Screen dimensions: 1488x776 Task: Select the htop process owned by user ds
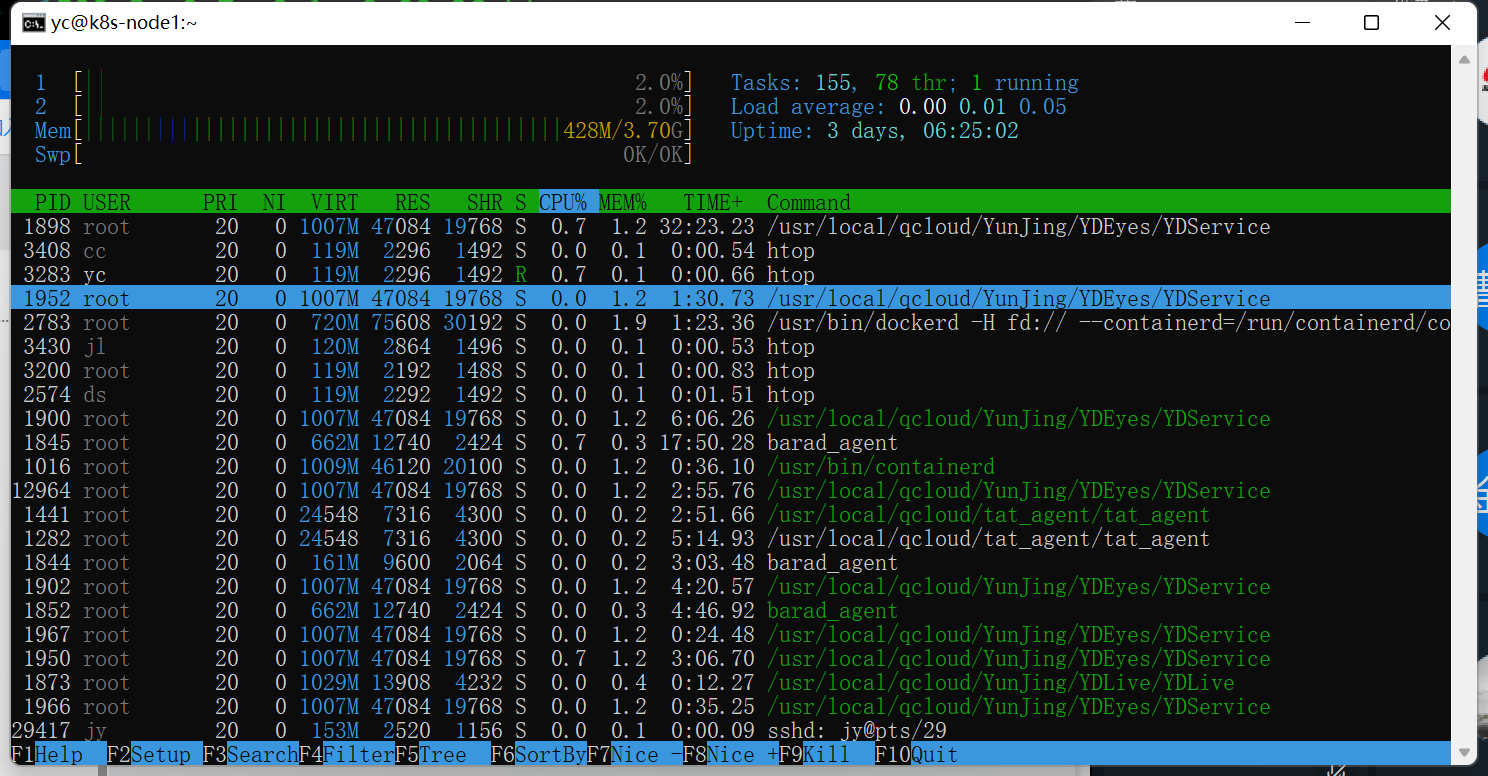click(x=731, y=395)
